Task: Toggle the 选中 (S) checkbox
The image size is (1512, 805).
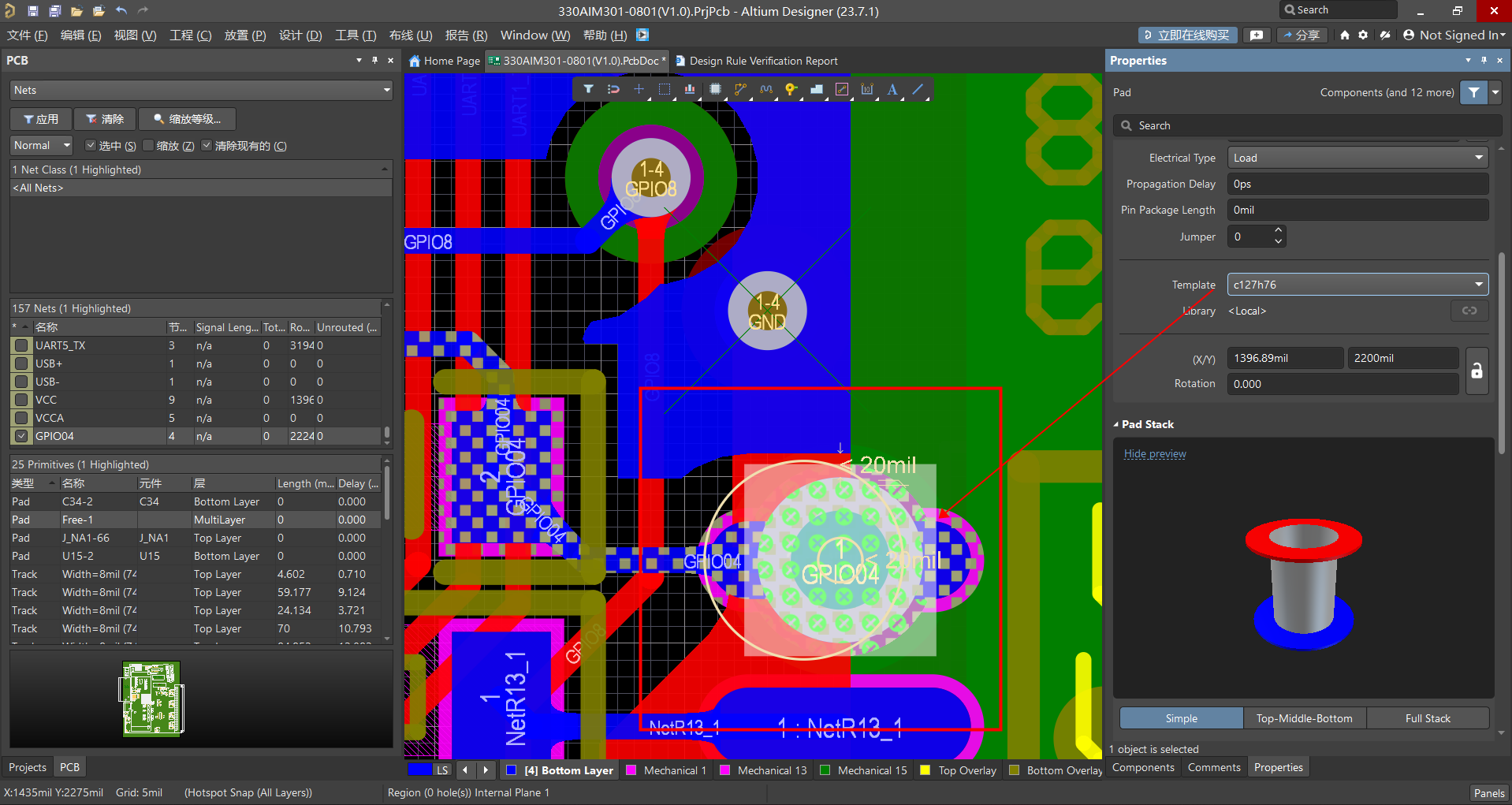Action: click(x=91, y=146)
